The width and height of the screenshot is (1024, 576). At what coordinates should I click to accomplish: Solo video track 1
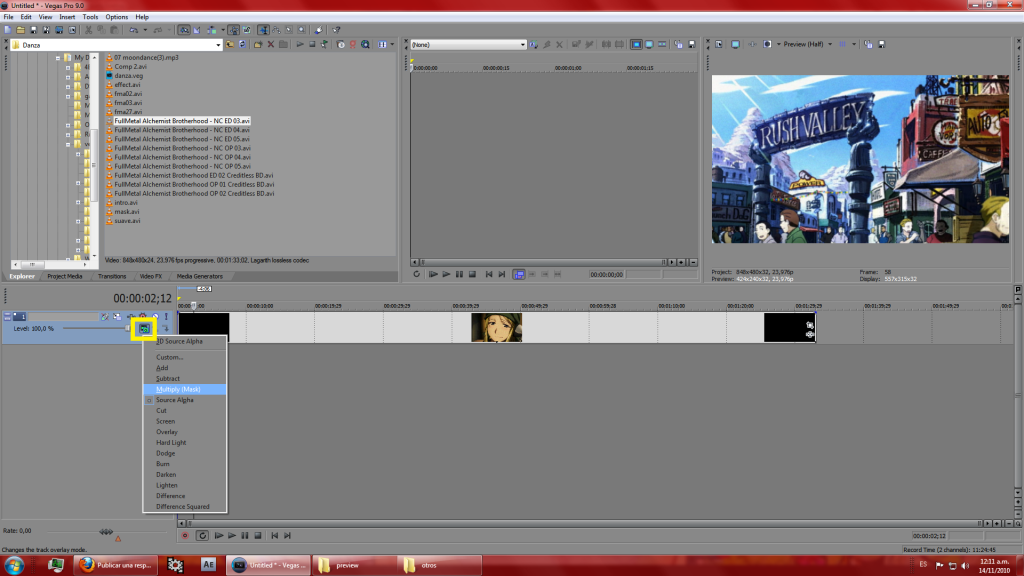[x=166, y=317]
